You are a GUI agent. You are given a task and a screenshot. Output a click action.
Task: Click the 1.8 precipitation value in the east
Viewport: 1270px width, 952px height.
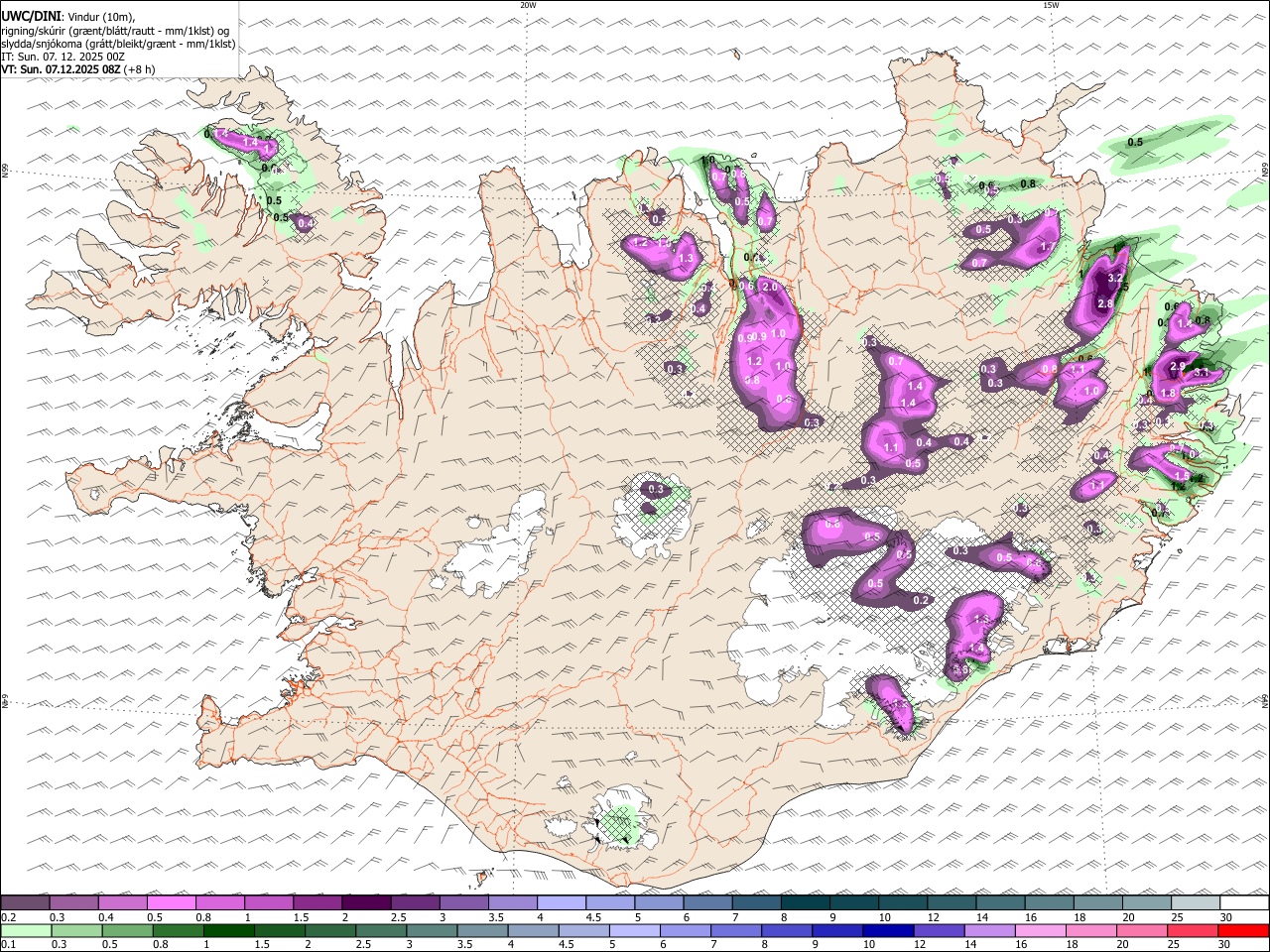point(1168,393)
